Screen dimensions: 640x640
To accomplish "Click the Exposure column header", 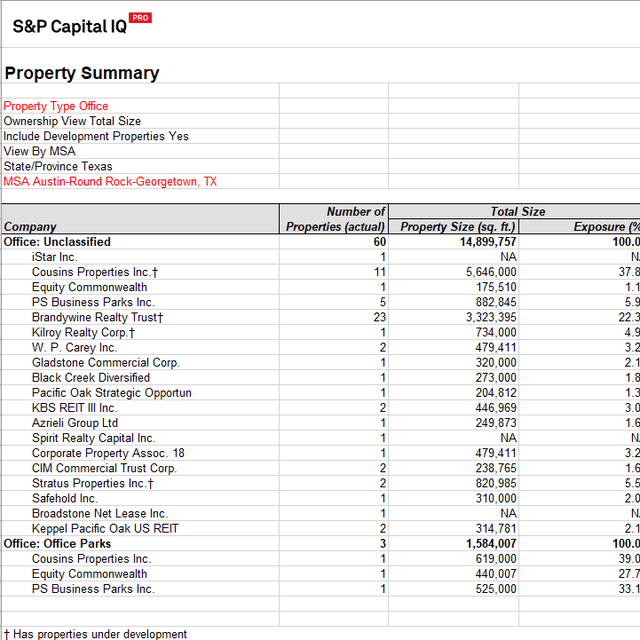I will [580, 227].
